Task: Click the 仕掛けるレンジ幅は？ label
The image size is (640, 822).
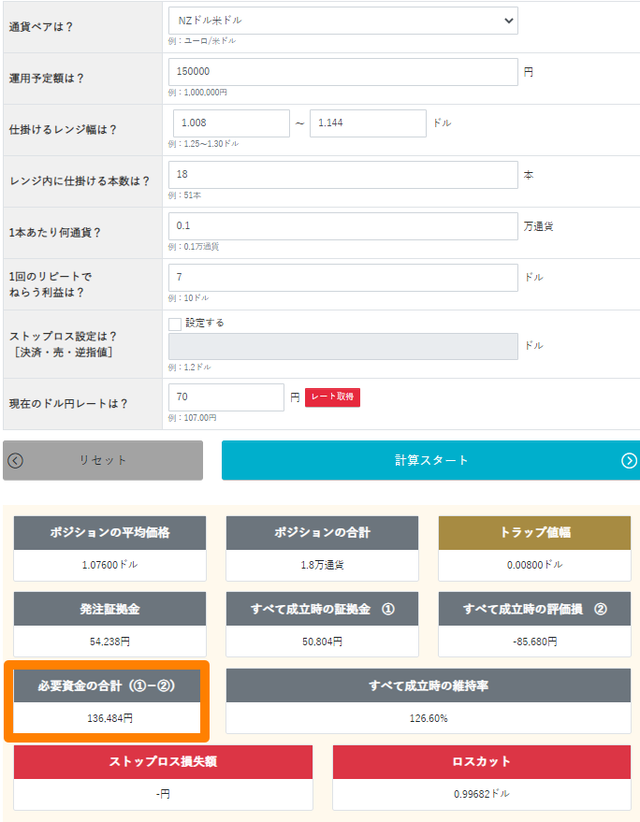Action: click(63, 130)
